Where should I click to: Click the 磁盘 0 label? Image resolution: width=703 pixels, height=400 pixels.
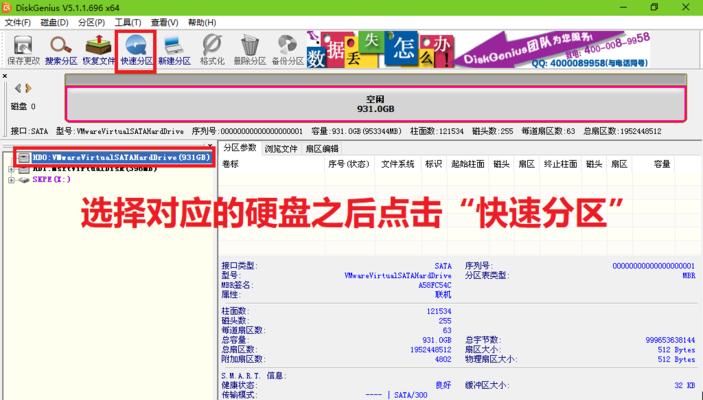coord(23,107)
